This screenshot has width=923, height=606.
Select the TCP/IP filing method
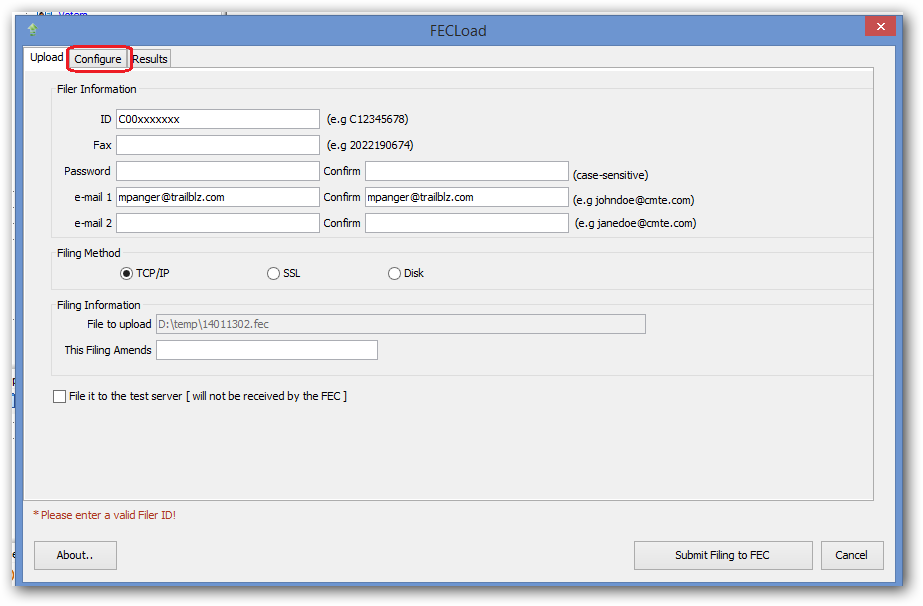click(x=127, y=273)
